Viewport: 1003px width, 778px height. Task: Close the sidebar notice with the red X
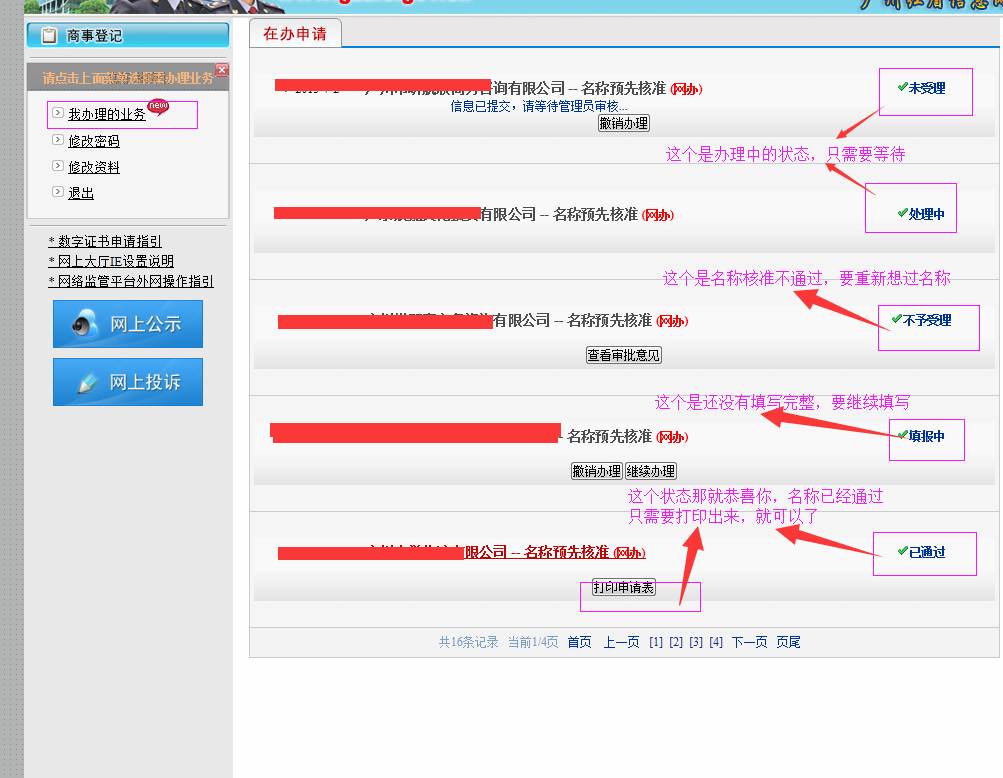pyautogui.click(x=222, y=70)
